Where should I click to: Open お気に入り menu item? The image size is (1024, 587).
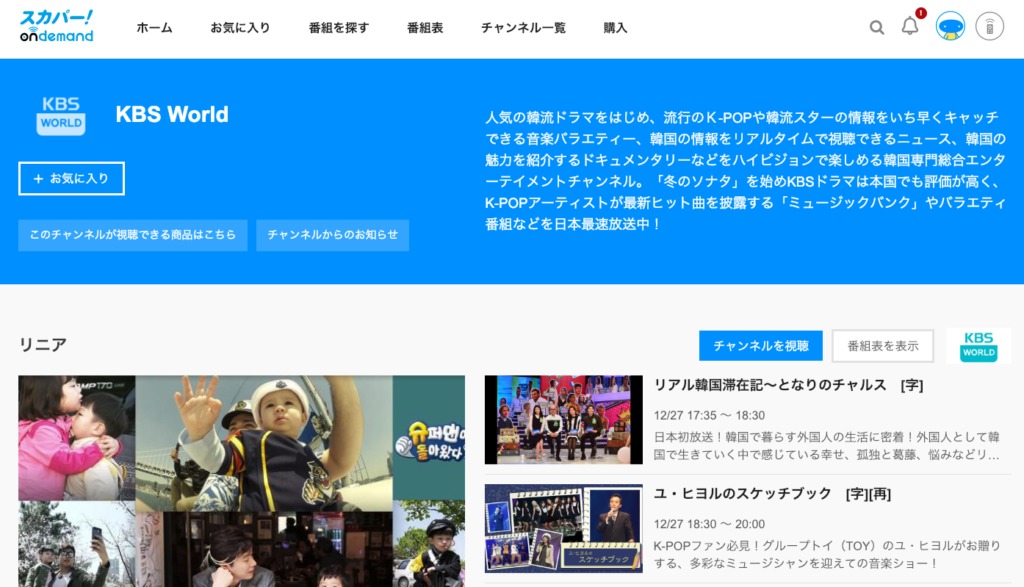(x=240, y=27)
